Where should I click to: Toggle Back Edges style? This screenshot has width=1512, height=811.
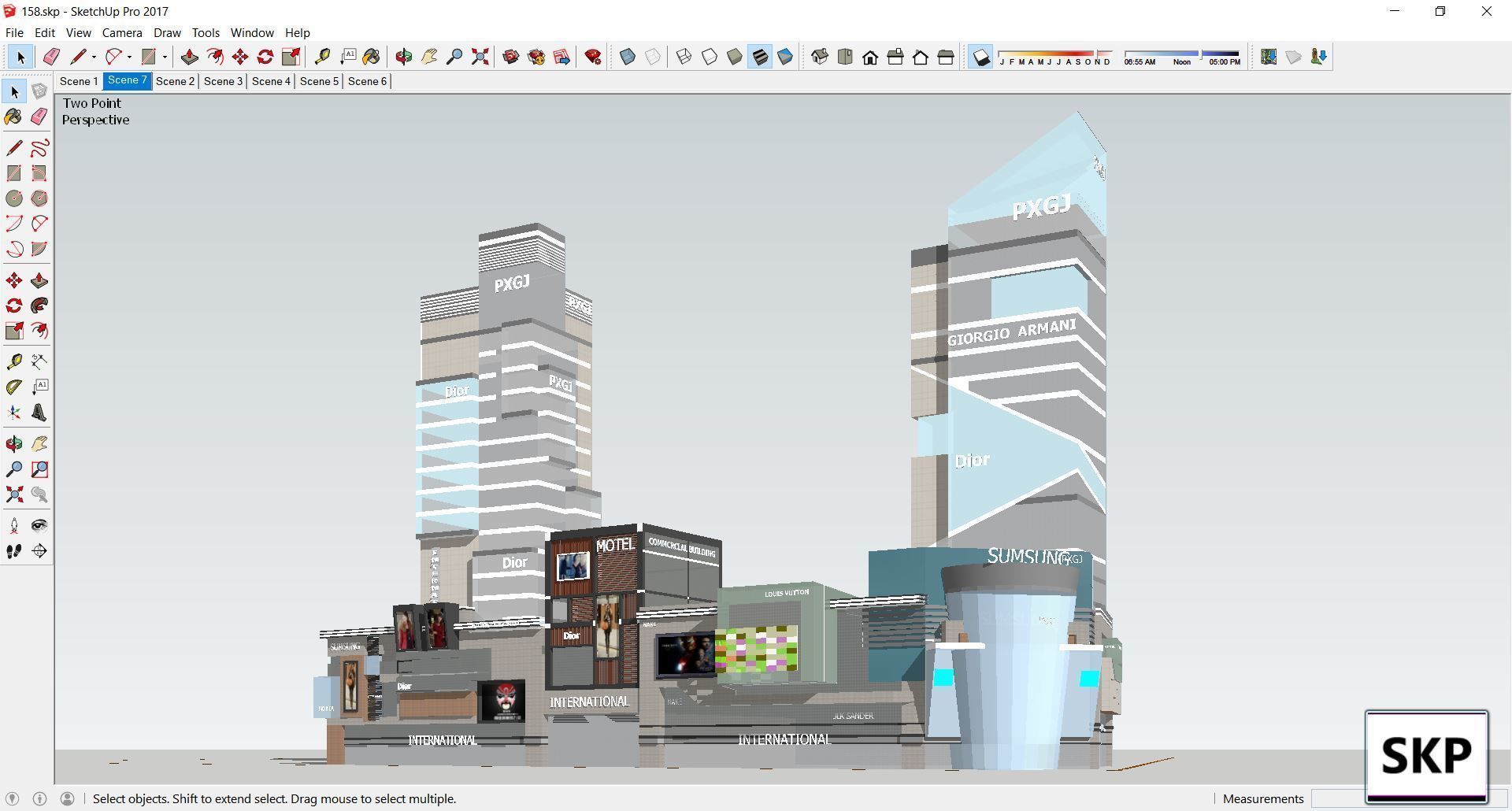tap(653, 57)
